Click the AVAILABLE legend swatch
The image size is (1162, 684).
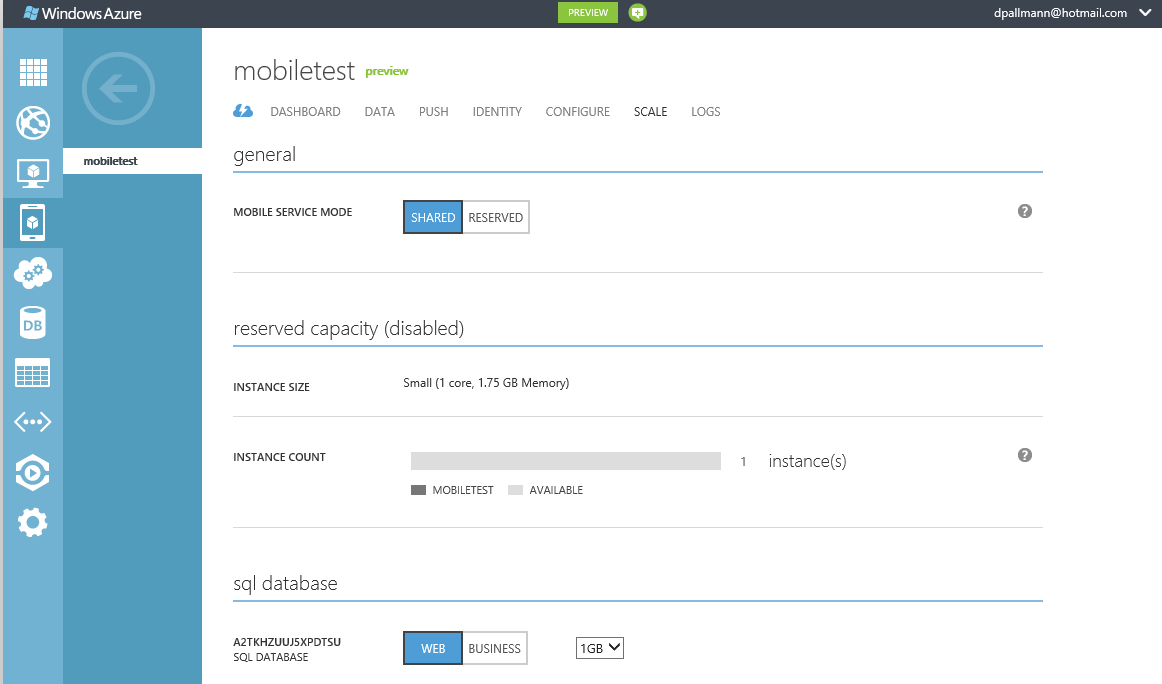click(x=515, y=490)
